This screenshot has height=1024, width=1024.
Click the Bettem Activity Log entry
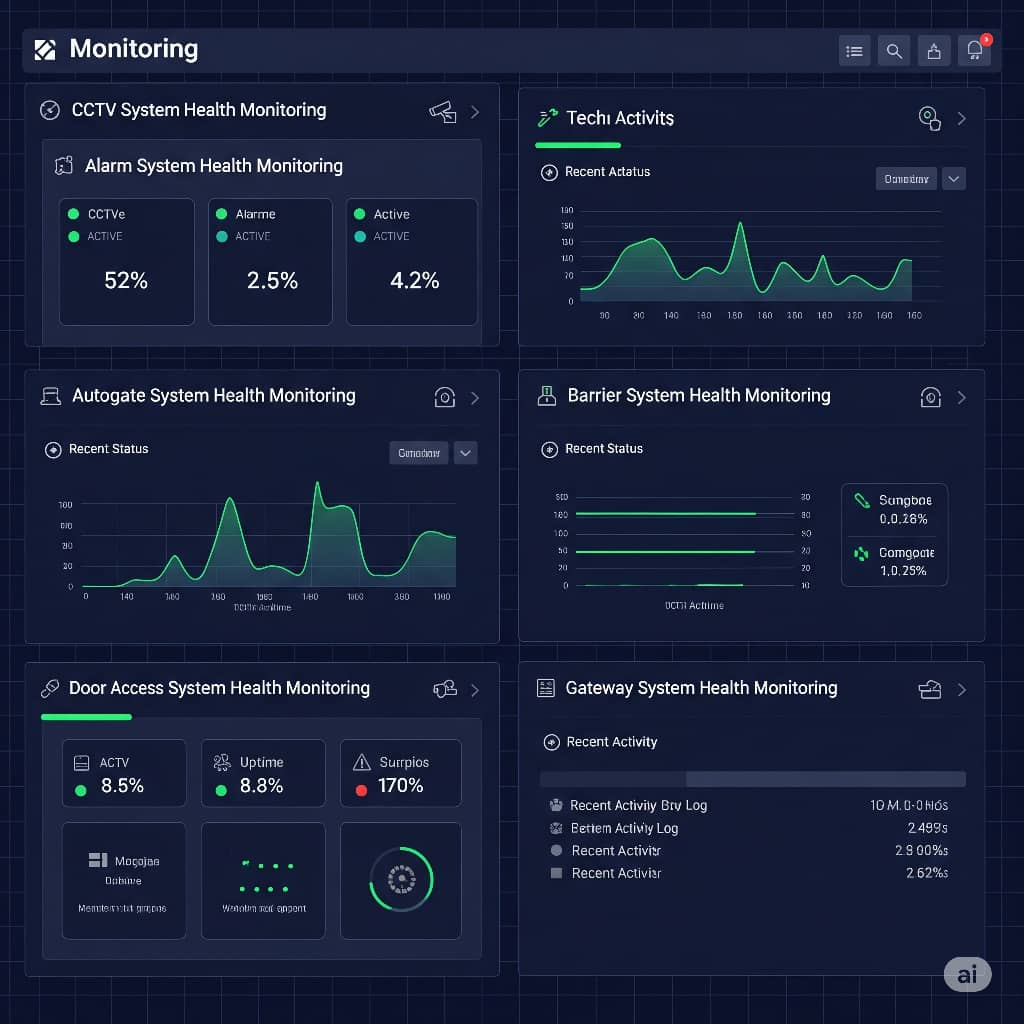pos(624,828)
